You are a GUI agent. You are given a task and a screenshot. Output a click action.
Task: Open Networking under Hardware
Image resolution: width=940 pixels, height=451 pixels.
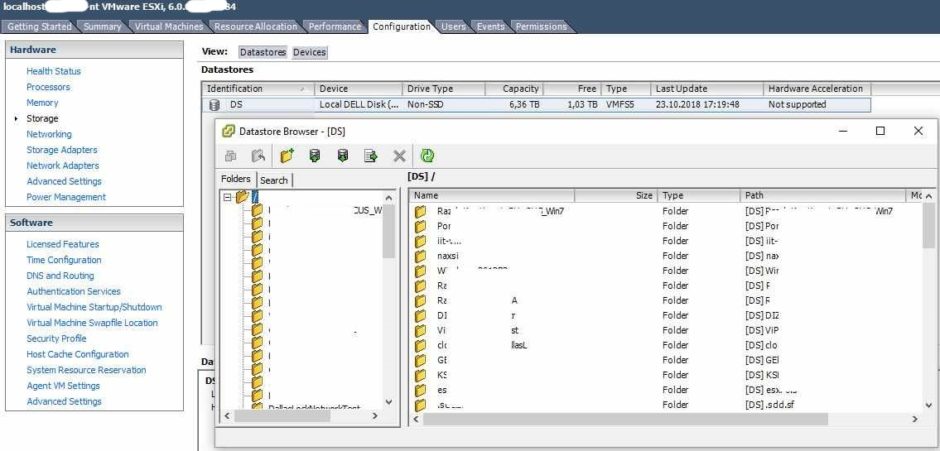coord(49,134)
